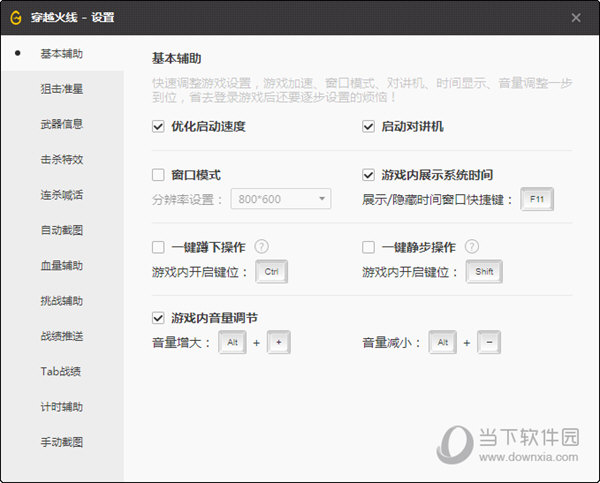Click help icon next to 一键静步操作
Viewport: 600px width, 483px height.
[x=472, y=246]
